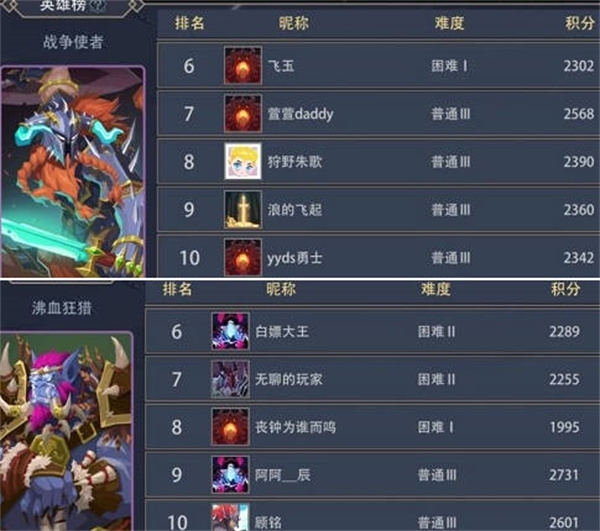Viewport: 600px width, 531px height.
Task: Click the 难度 column header in bottom table
Action: pos(435,289)
